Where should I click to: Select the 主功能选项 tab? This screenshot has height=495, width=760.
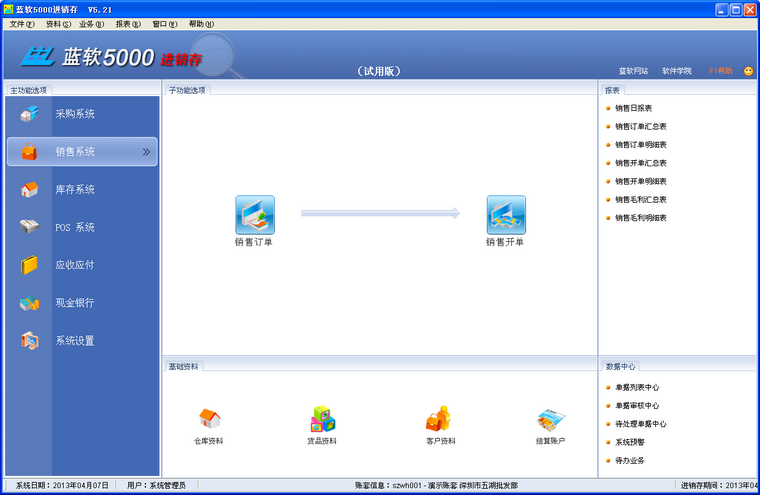point(29,90)
